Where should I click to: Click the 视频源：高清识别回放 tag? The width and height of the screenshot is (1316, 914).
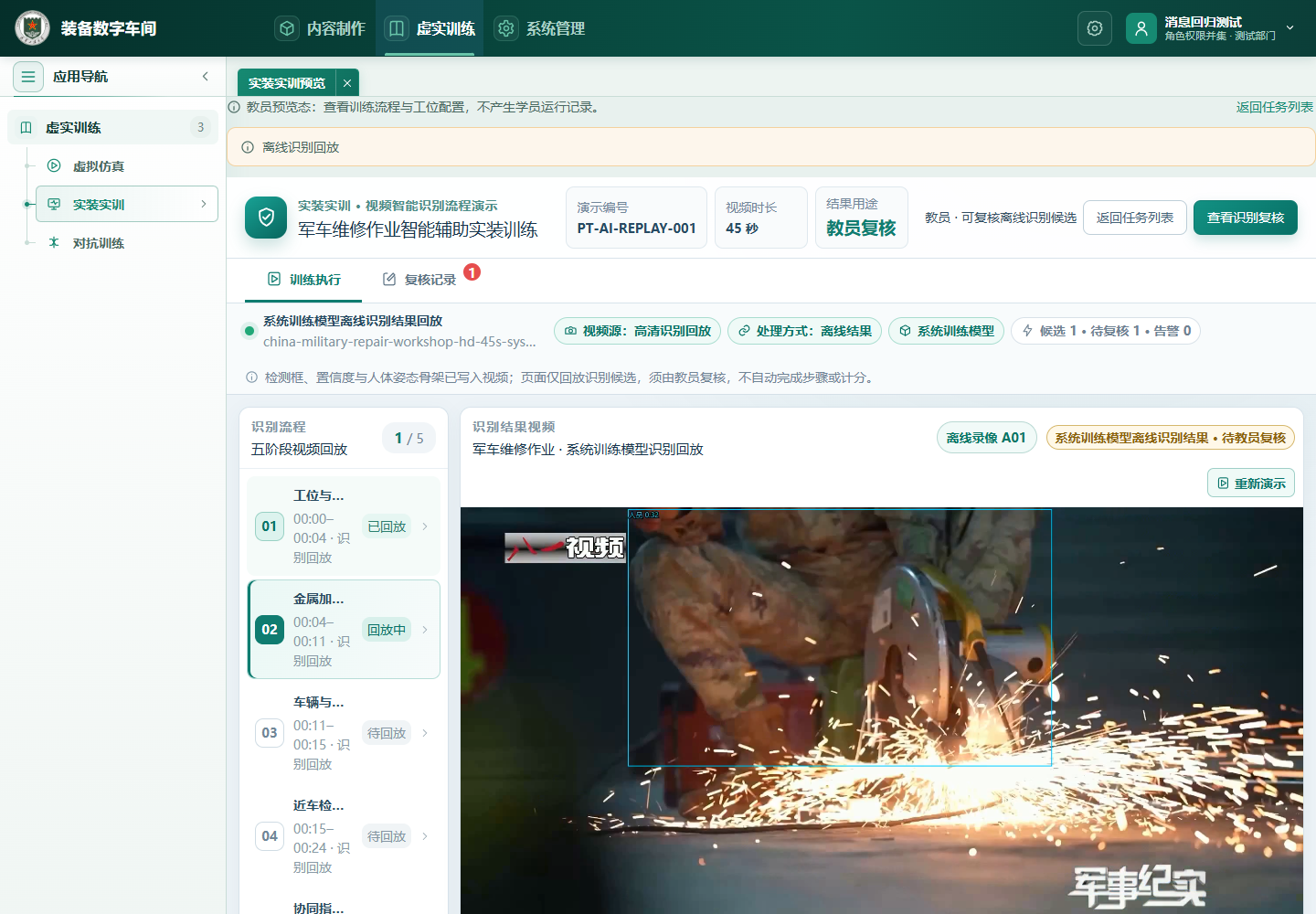click(638, 331)
